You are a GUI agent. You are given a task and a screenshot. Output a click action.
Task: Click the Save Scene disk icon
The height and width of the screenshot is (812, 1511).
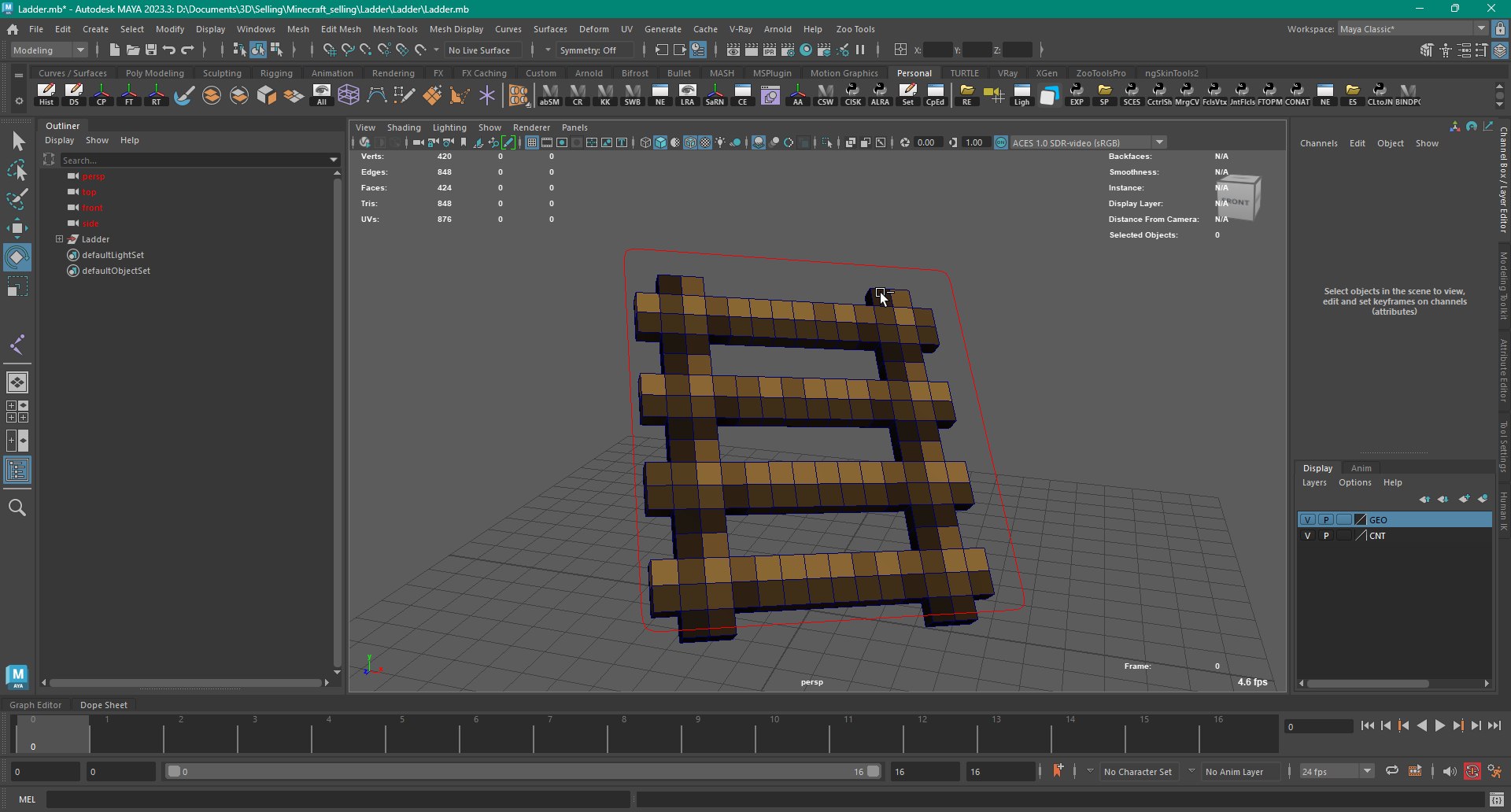(x=151, y=50)
